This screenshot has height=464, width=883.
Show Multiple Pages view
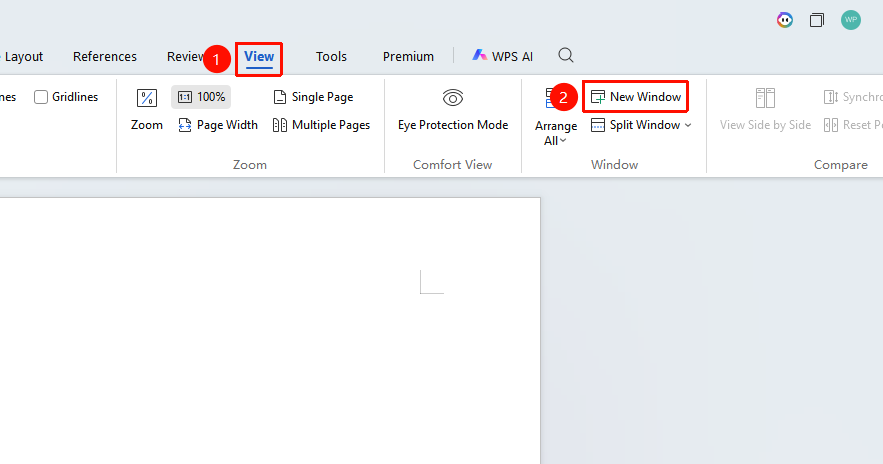pos(322,125)
